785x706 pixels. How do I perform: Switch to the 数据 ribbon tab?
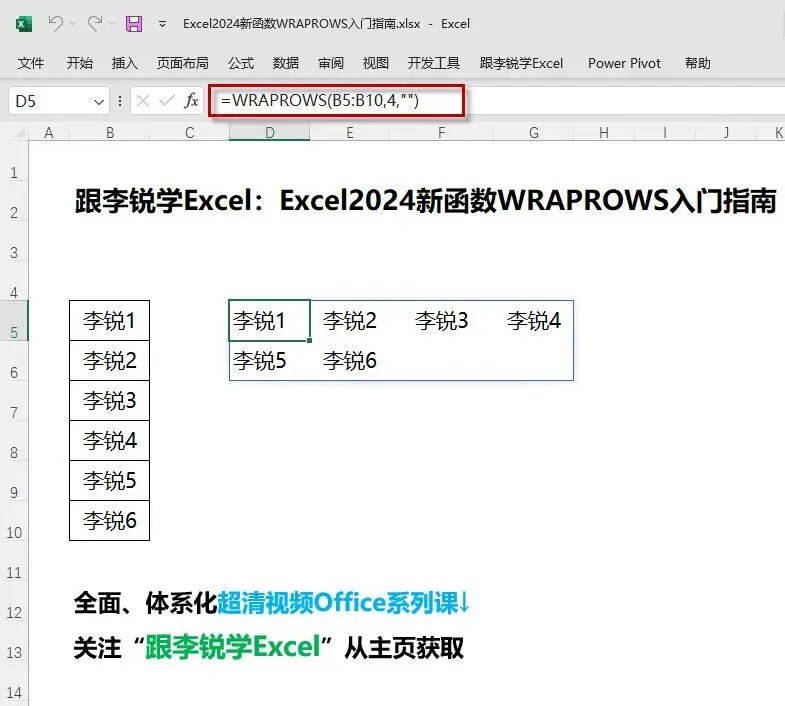coord(285,63)
